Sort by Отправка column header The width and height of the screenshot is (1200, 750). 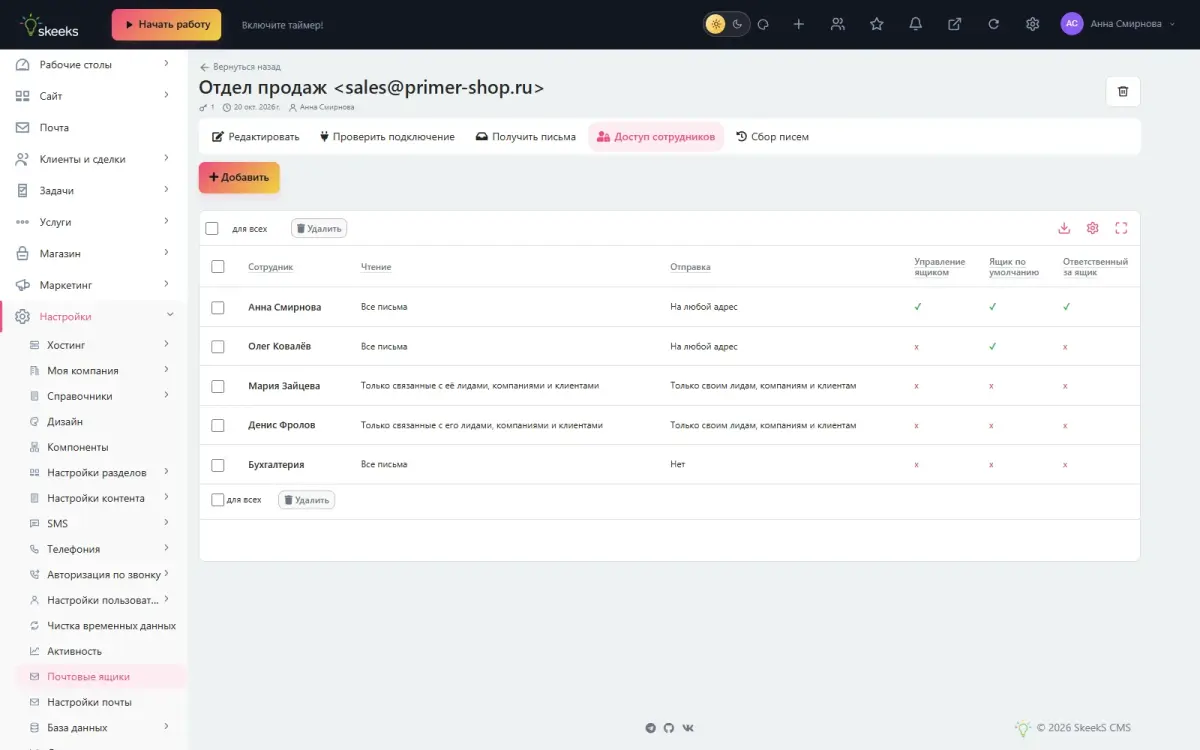tap(690, 267)
